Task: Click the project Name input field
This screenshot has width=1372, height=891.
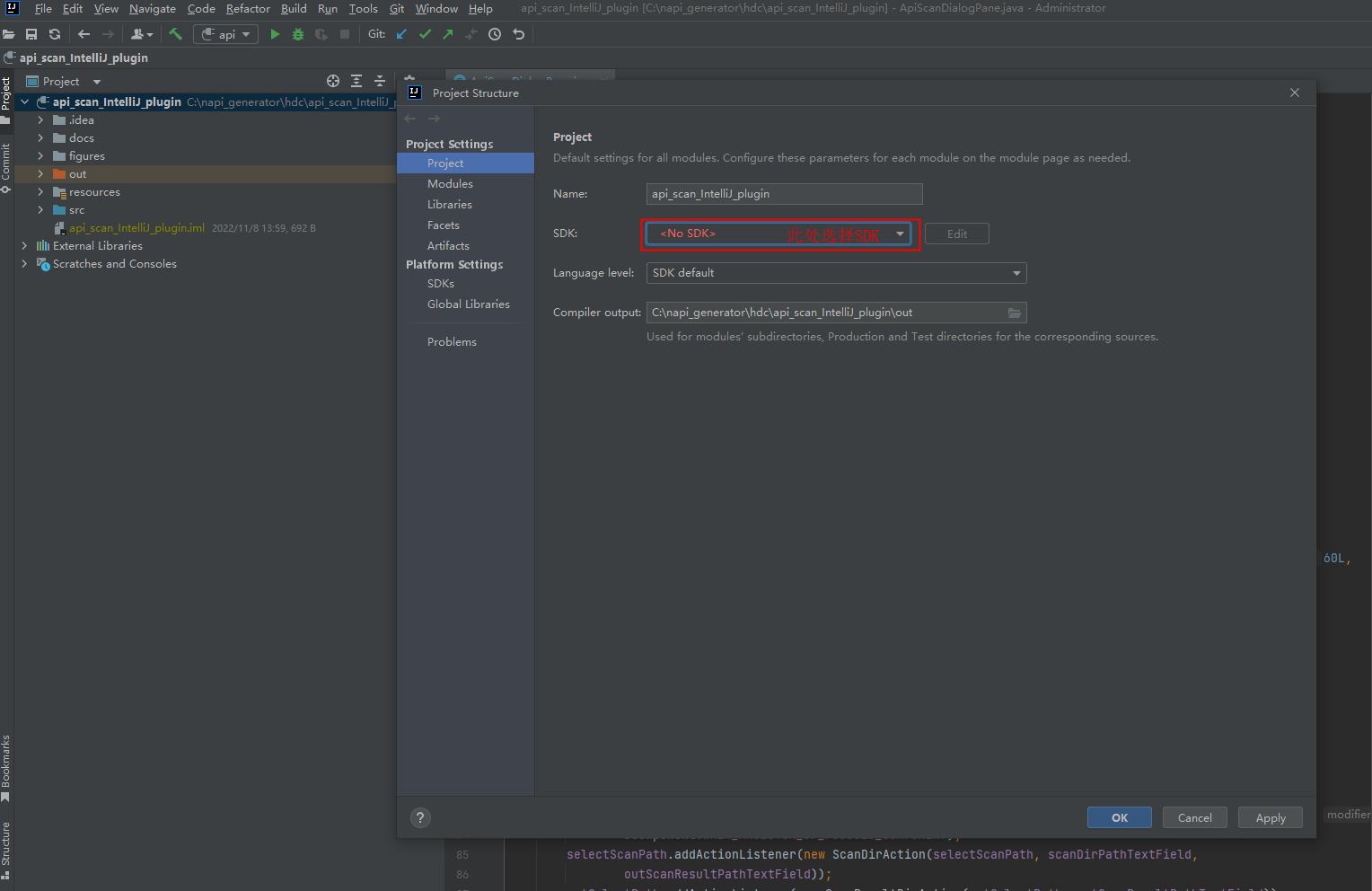Action: [x=783, y=194]
